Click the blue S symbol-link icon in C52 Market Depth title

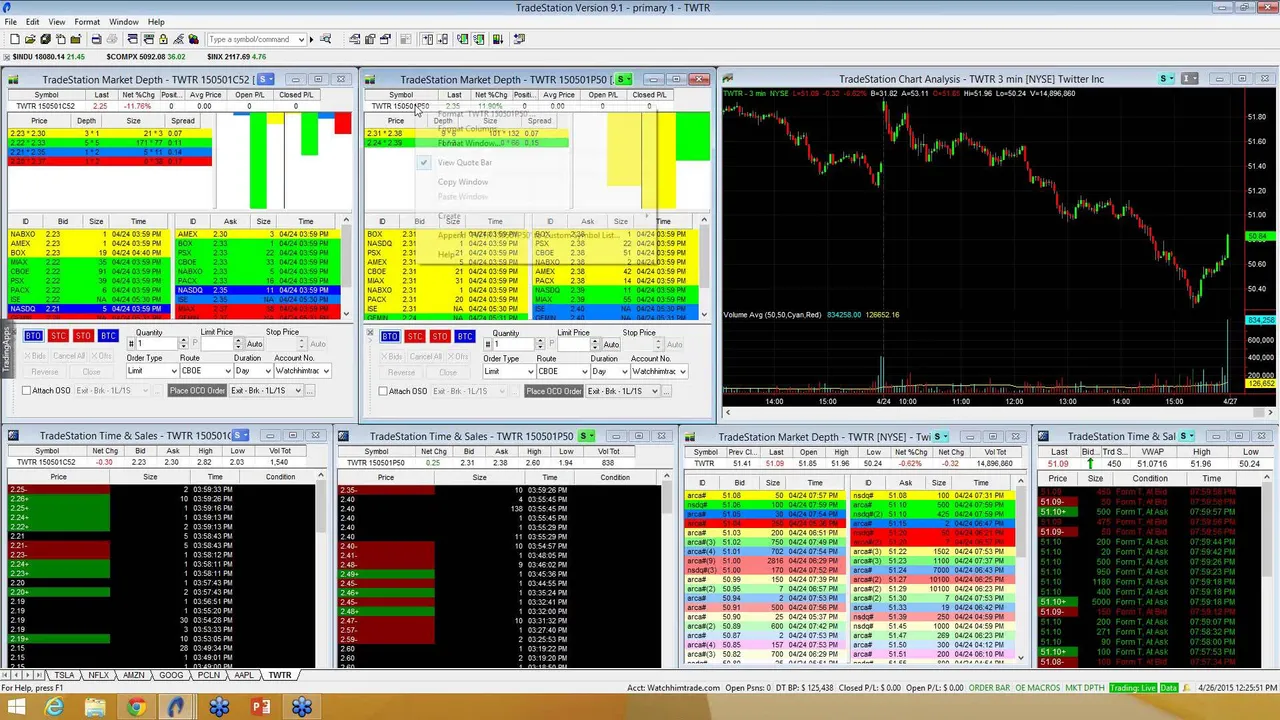[265, 79]
